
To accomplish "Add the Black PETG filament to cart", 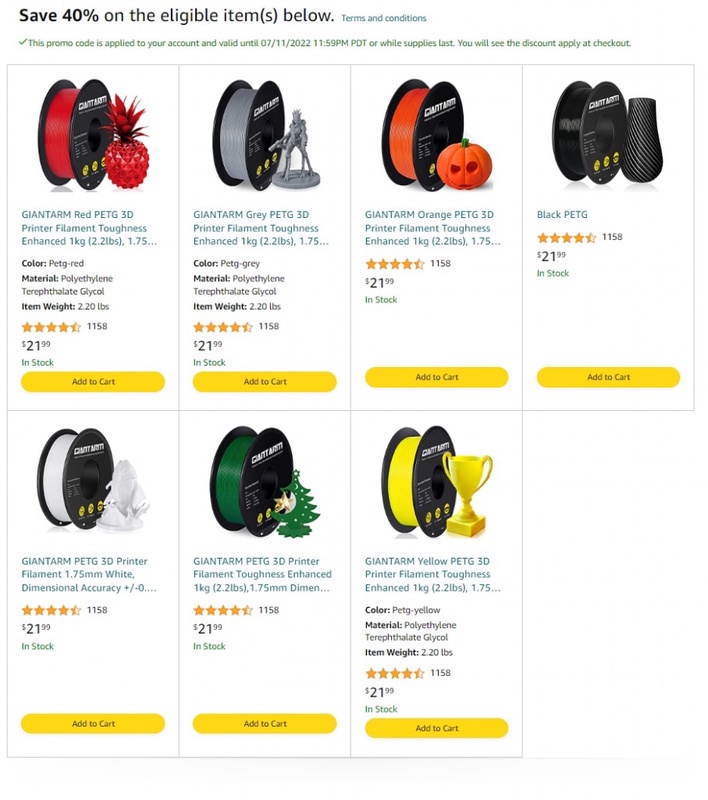I will (x=609, y=377).
